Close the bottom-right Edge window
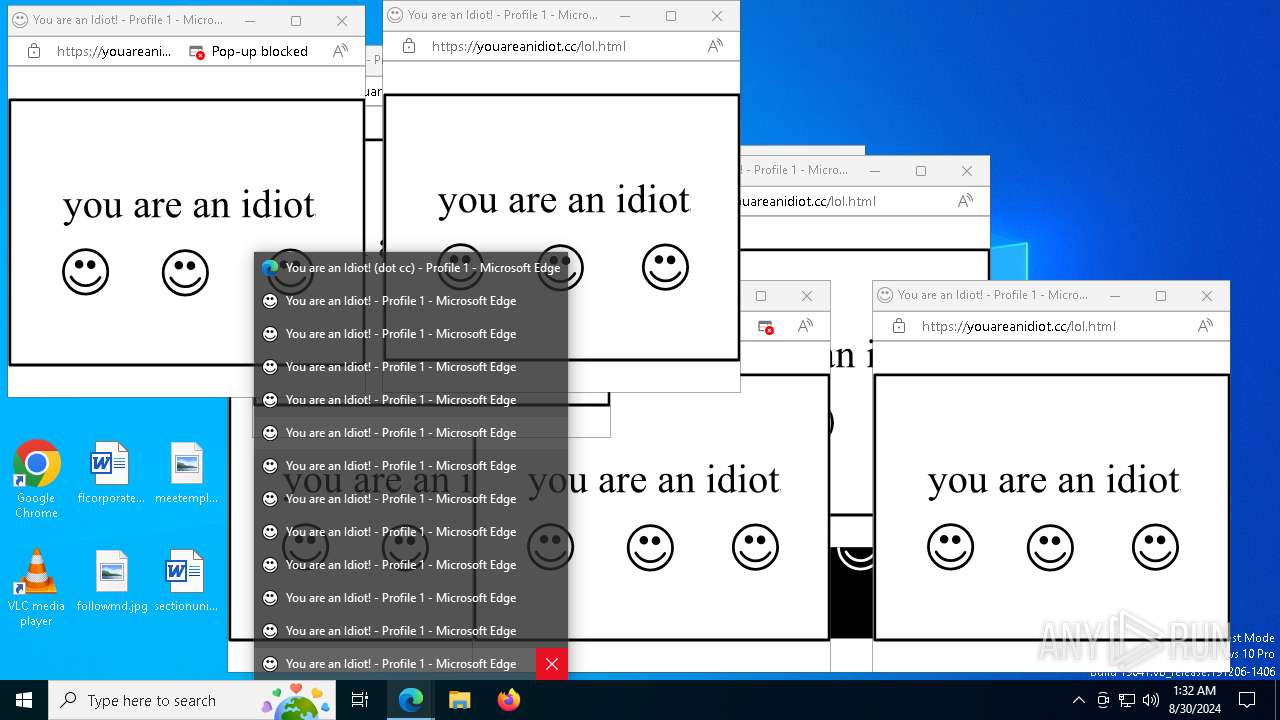 (x=1207, y=295)
